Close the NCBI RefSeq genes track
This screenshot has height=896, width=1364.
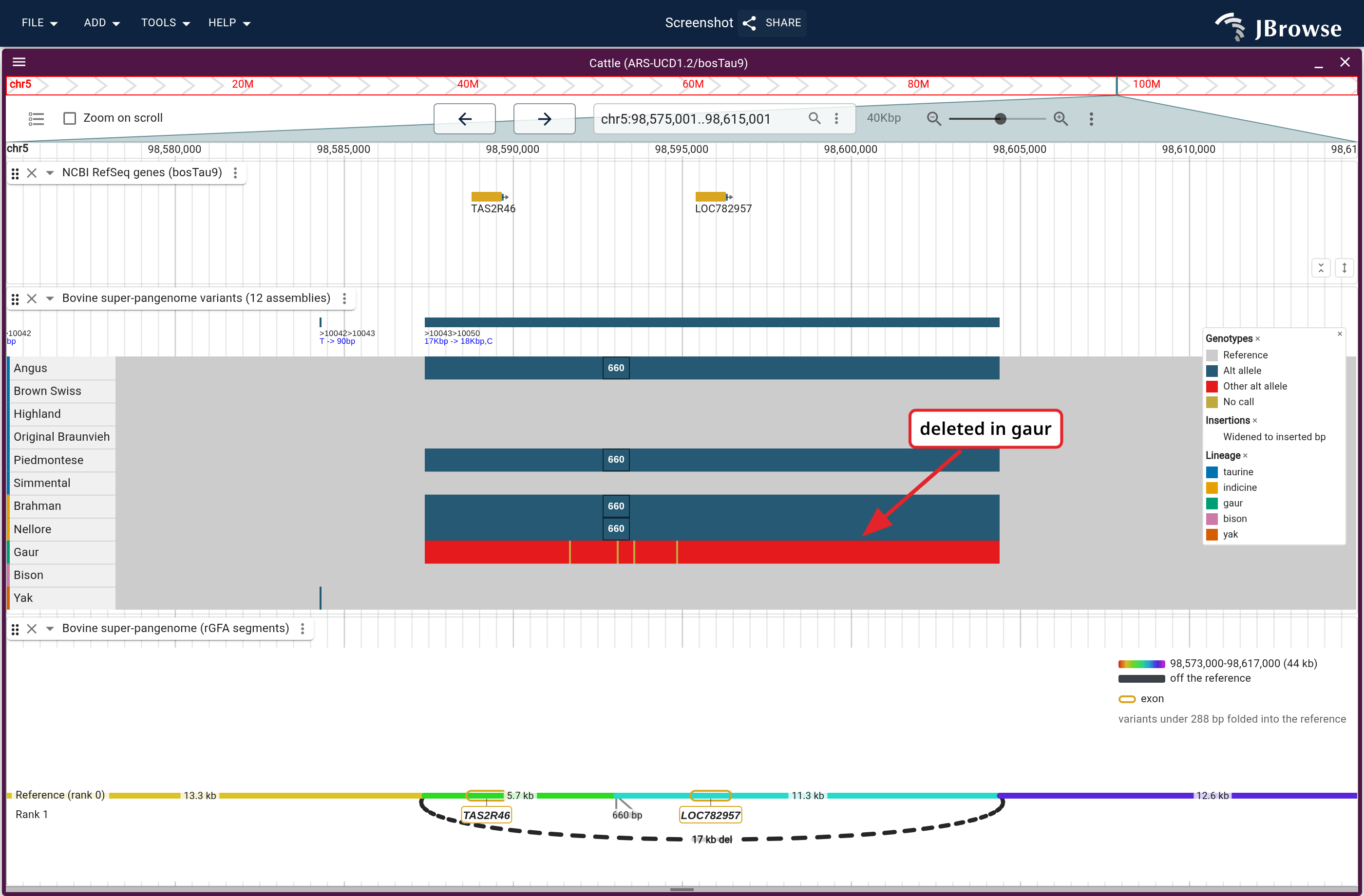32,173
